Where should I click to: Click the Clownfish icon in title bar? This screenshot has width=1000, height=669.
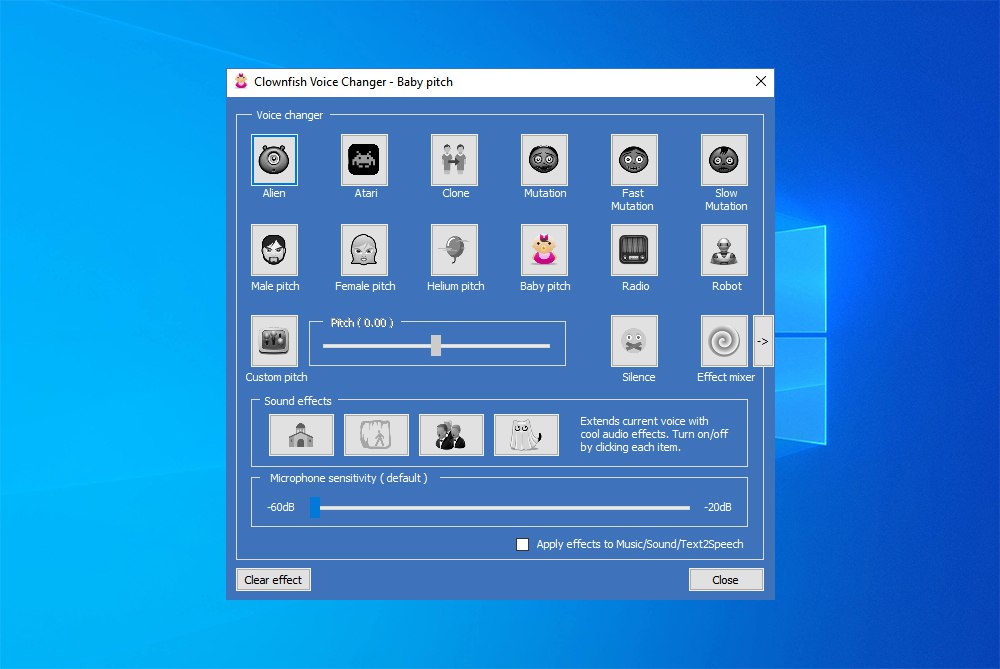[x=241, y=82]
